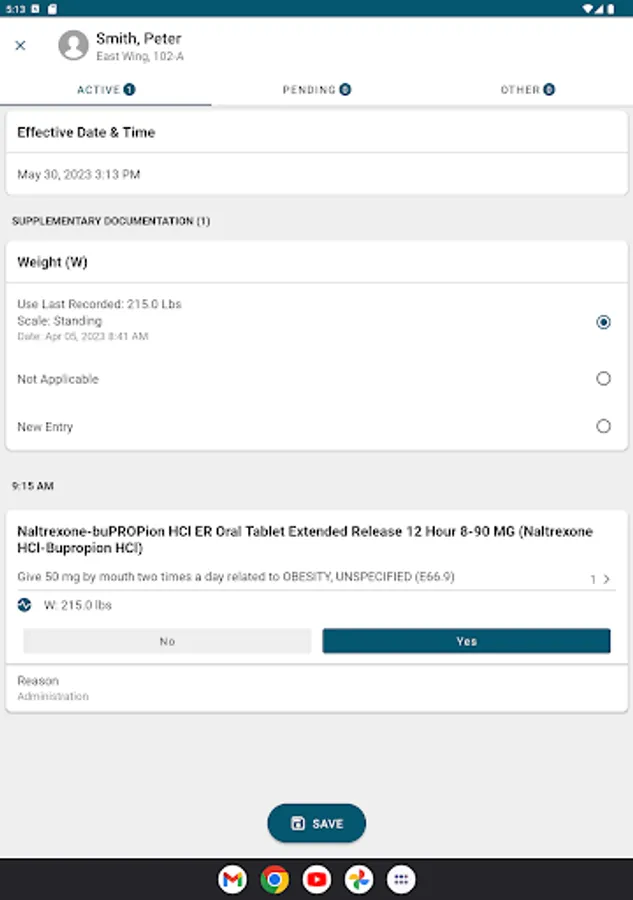The width and height of the screenshot is (633, 900).
Task: Tap Peter Smith's profile avatar
Action: pos(73,45)
